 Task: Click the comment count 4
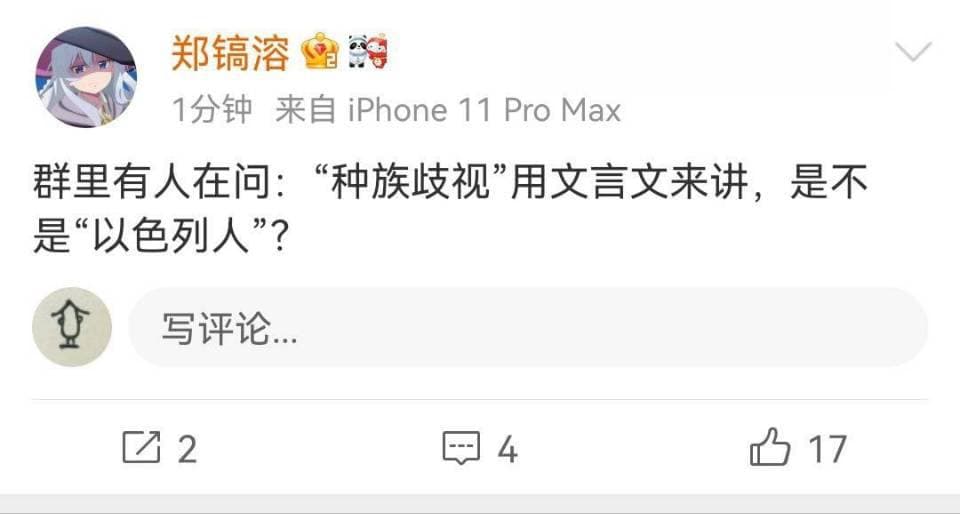click(508, 449)
